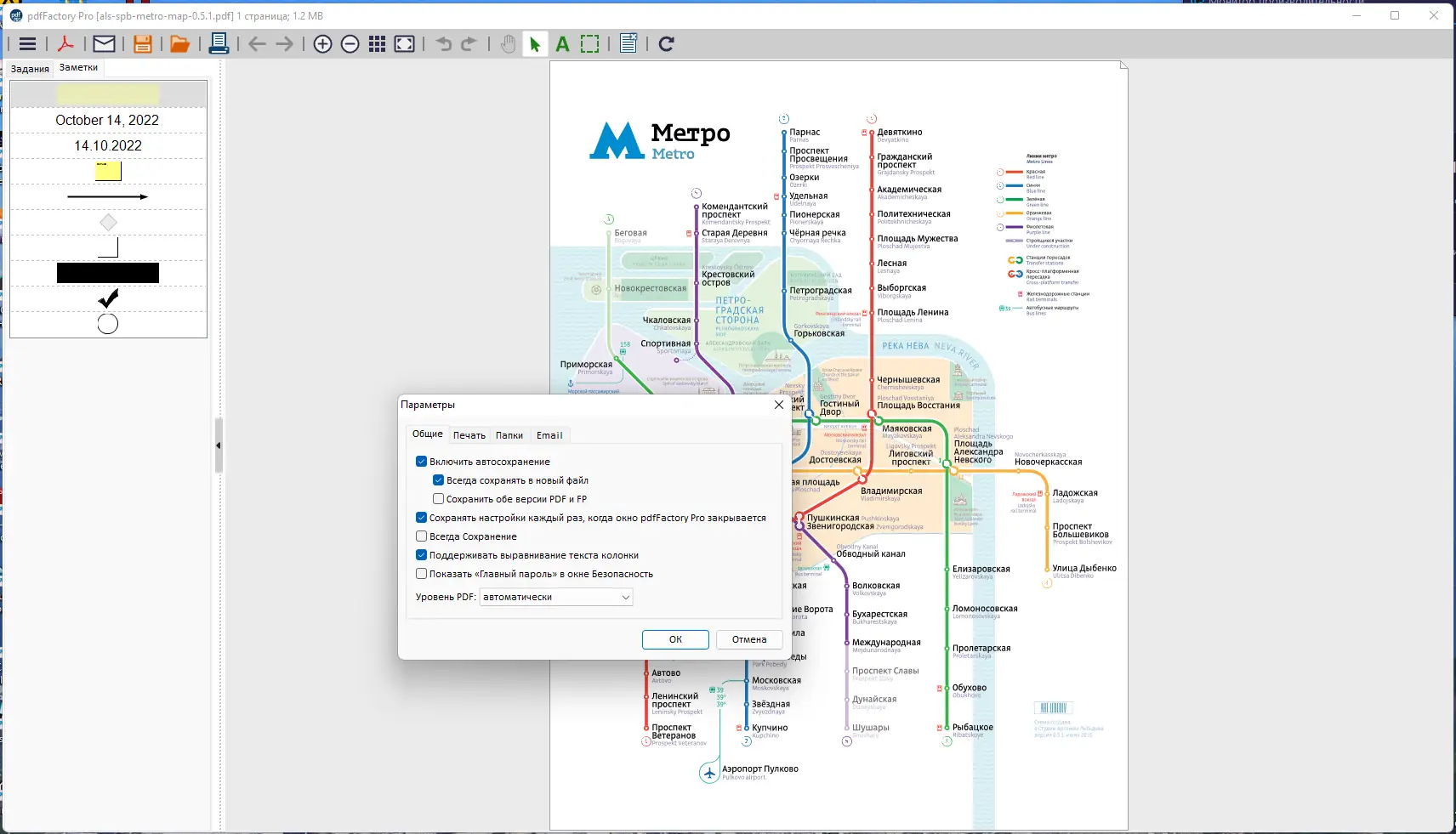Insert 'October 14, 2022' date note
The height and width of the screenshot is (834, 1456).
click(107, 121)
